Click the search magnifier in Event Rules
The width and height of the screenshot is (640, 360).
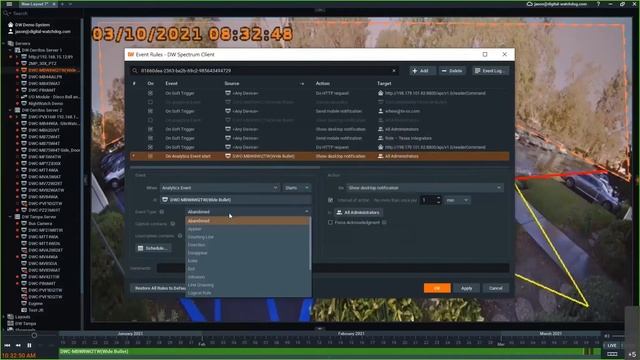[x=135, y=71]
